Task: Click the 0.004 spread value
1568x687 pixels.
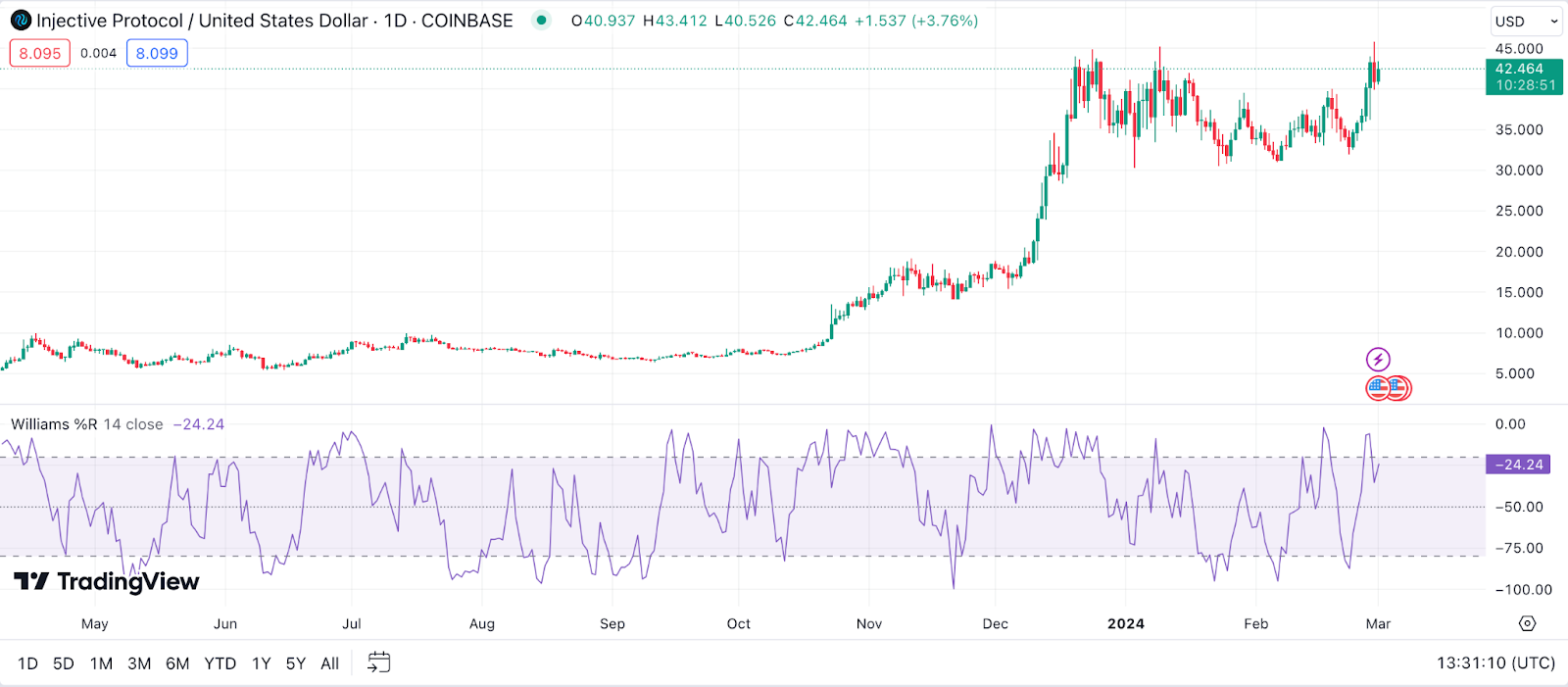Action: tap(98, 53)
